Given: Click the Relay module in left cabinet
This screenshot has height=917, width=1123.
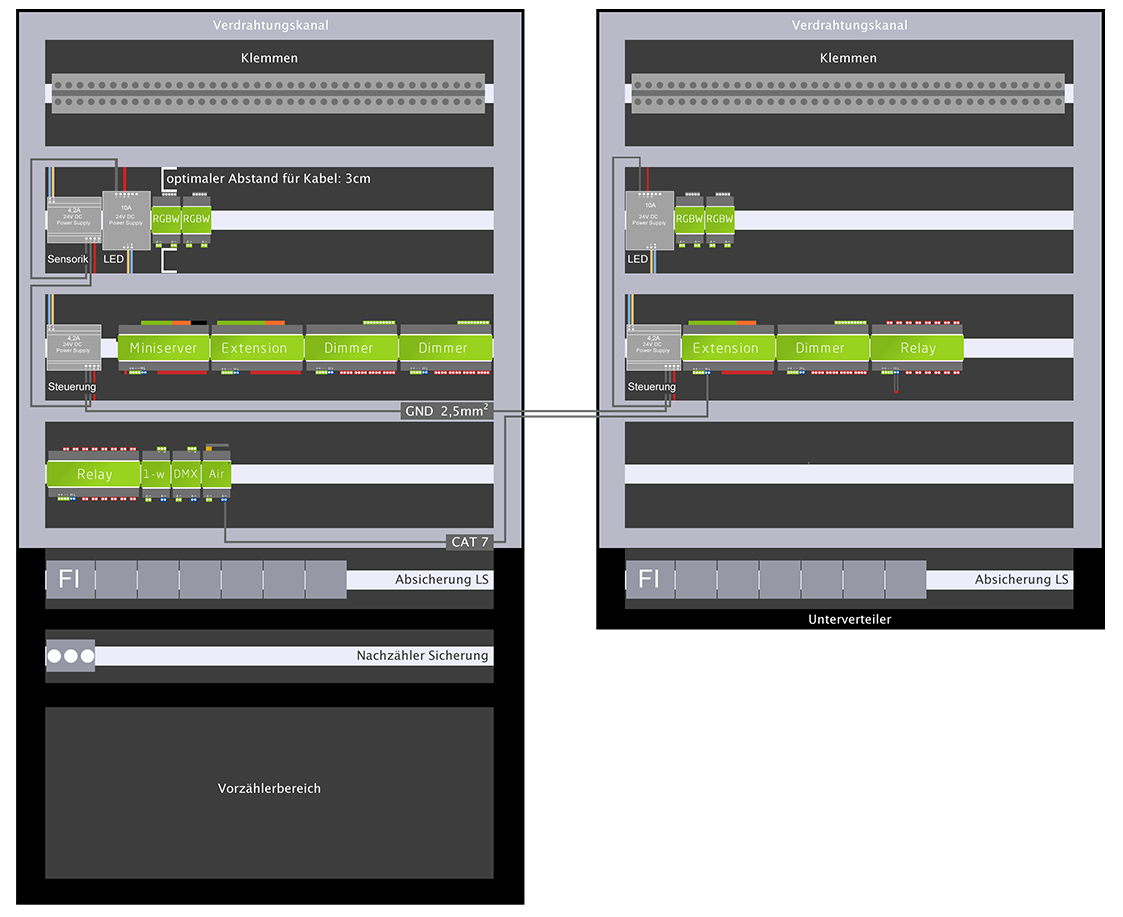Looking at the screenshot, I should point(93,474).
